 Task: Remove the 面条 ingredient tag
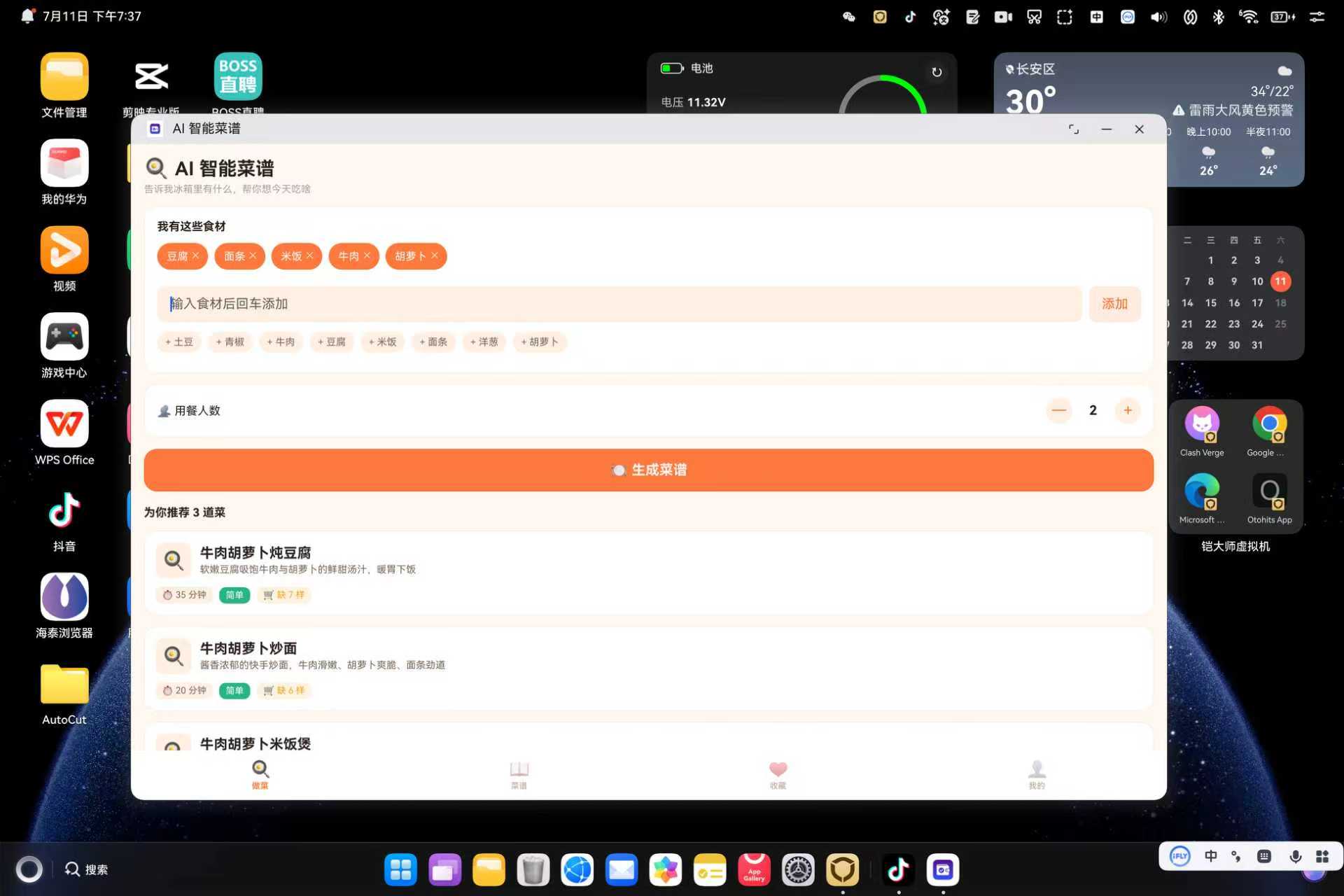point(253,255)
